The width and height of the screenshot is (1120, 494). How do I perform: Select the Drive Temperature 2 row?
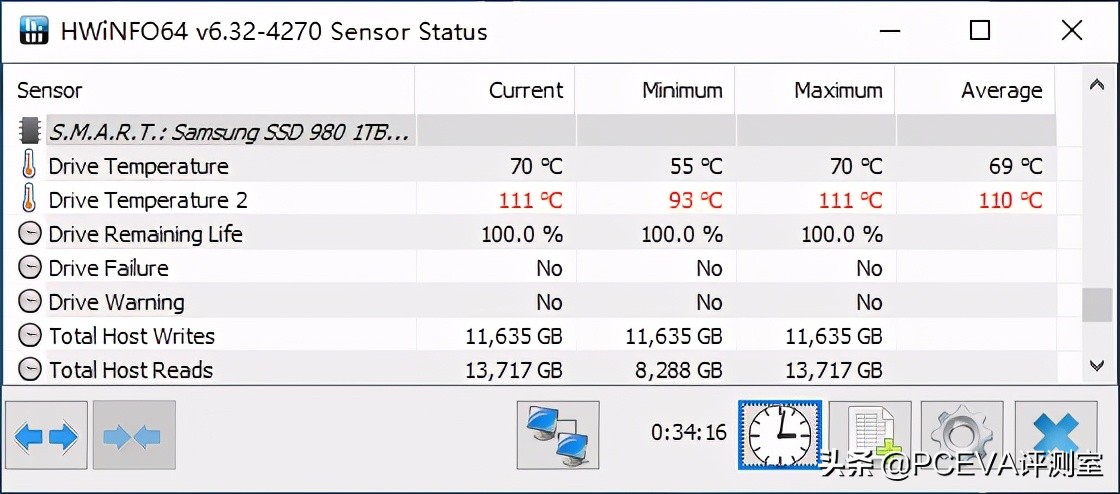[148, 200]
